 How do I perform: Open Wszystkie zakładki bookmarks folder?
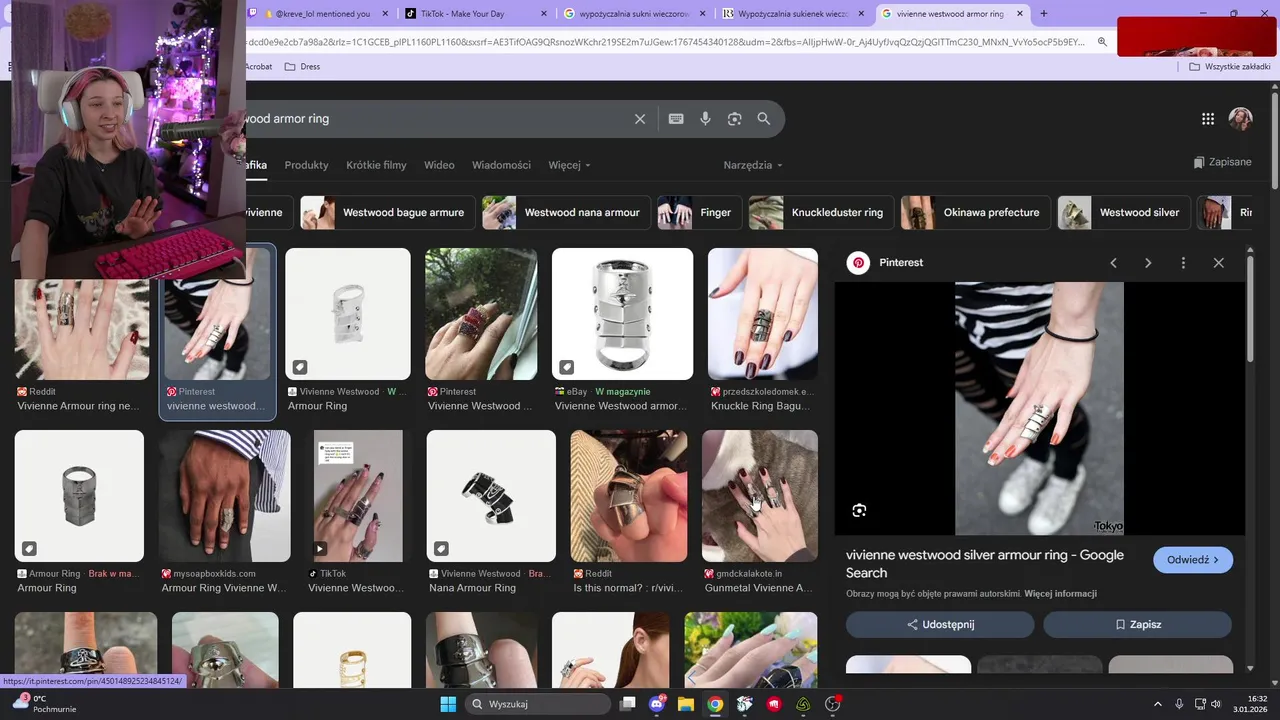click(x=1229, y=67)
